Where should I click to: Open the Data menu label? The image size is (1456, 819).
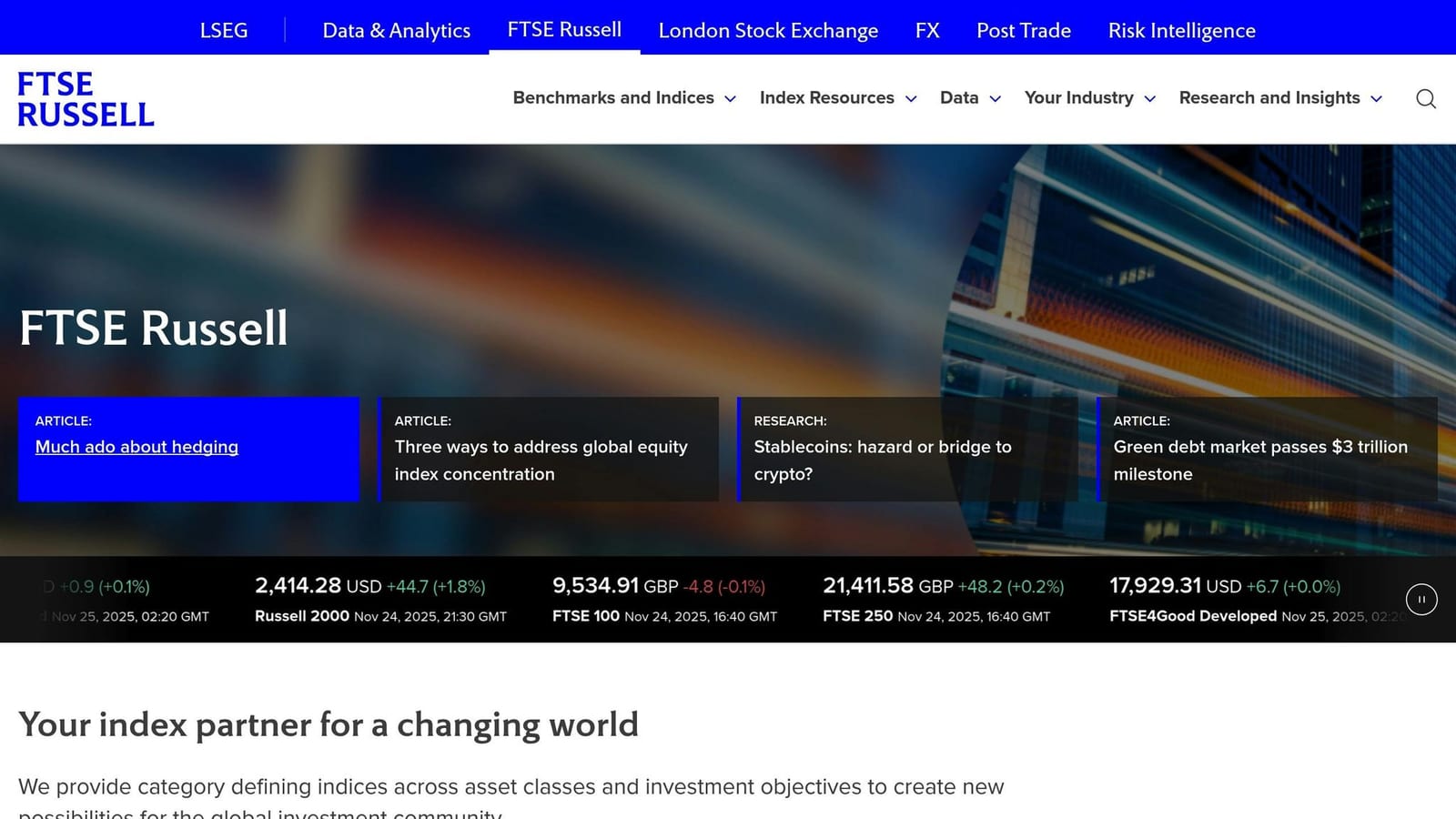[959, 97]
